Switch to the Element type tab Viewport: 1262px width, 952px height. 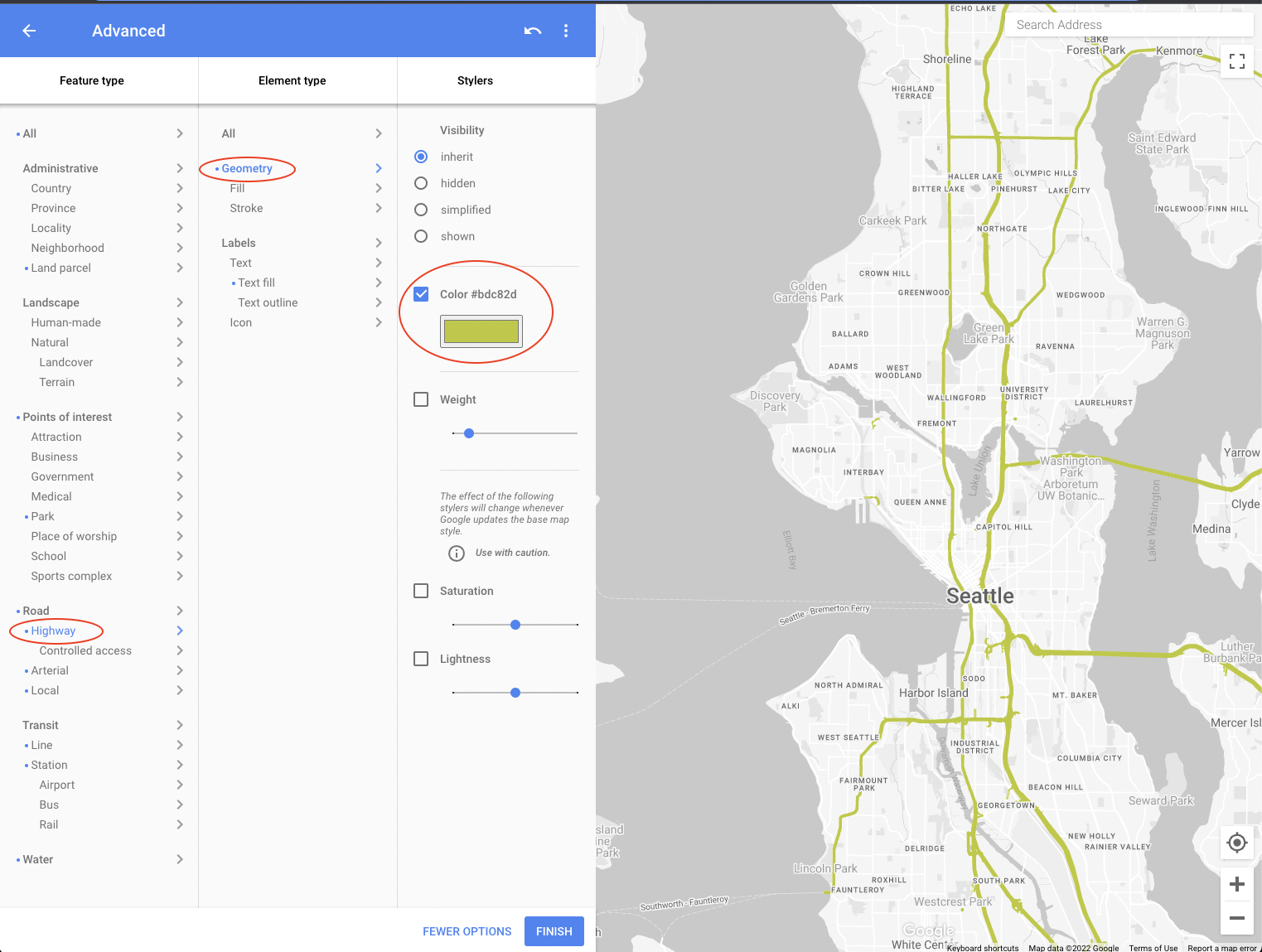tap(292, 80)
